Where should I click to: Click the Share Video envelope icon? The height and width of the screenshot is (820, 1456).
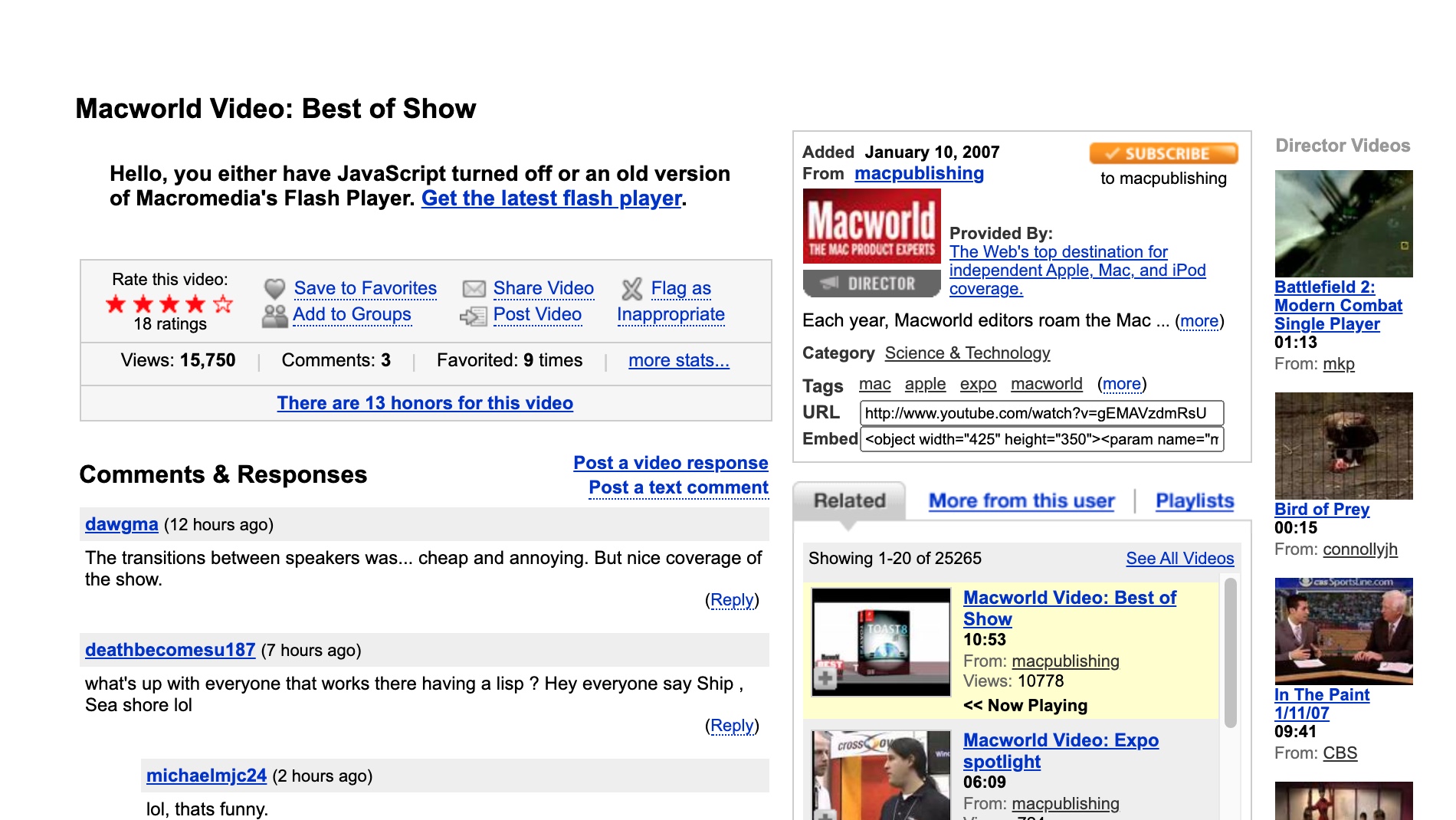(x=474, y=288)
